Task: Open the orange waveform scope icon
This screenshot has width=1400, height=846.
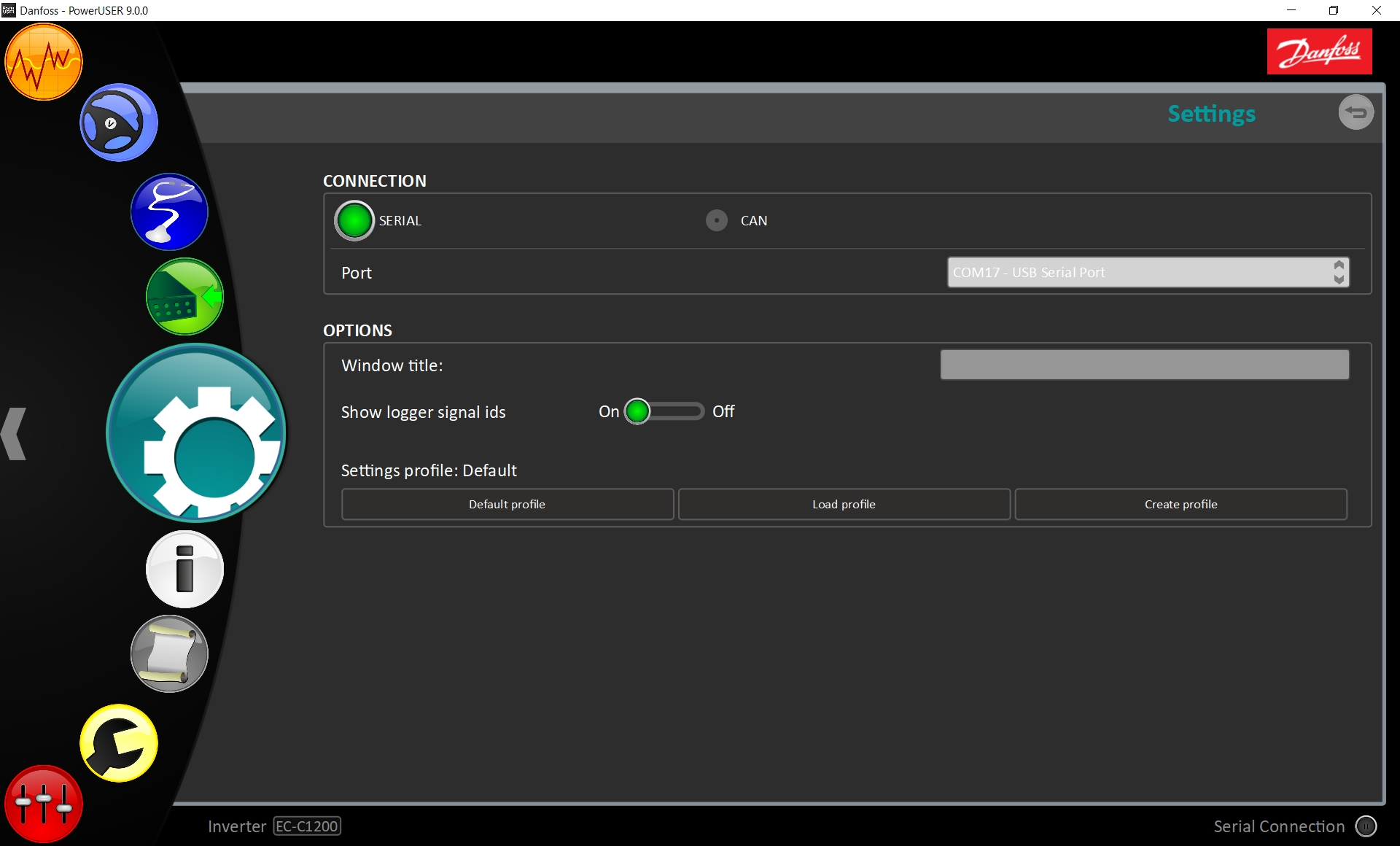Action: click(44, 62)
